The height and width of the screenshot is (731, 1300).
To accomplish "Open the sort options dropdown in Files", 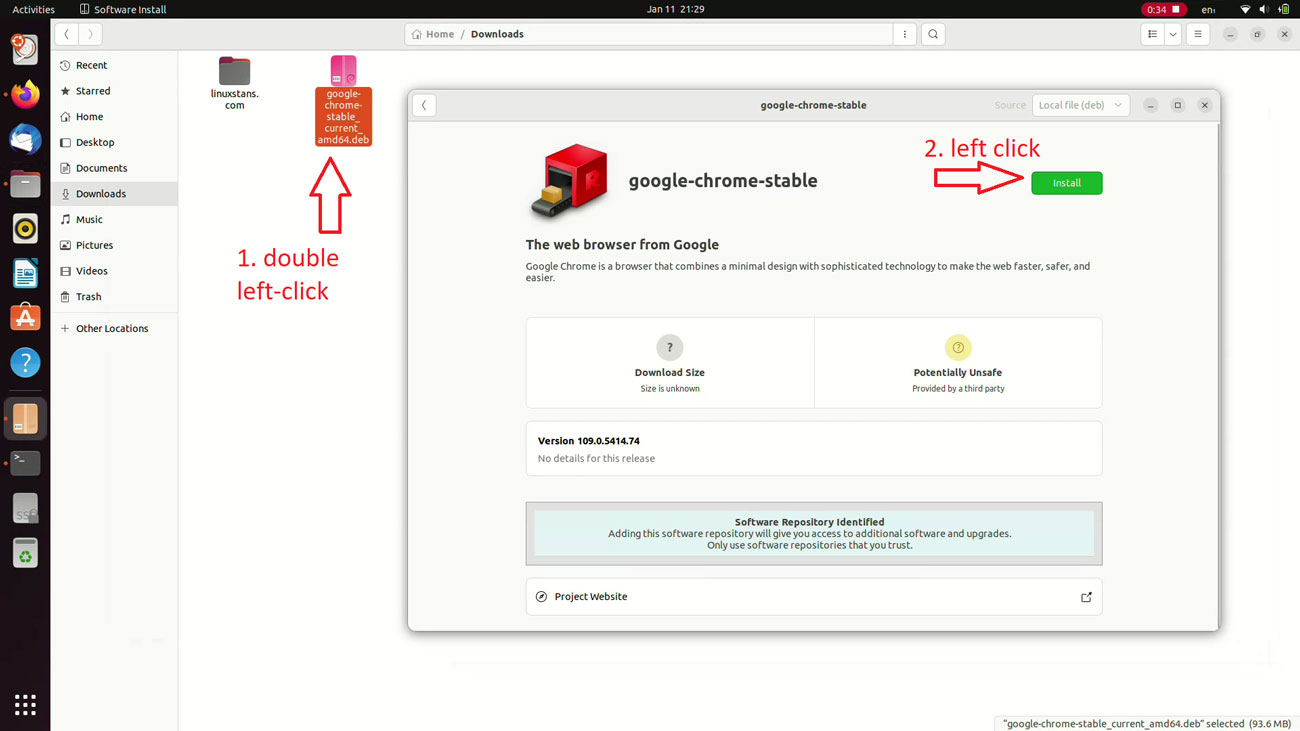I will pyautogui.click(x=1151, y=33).
